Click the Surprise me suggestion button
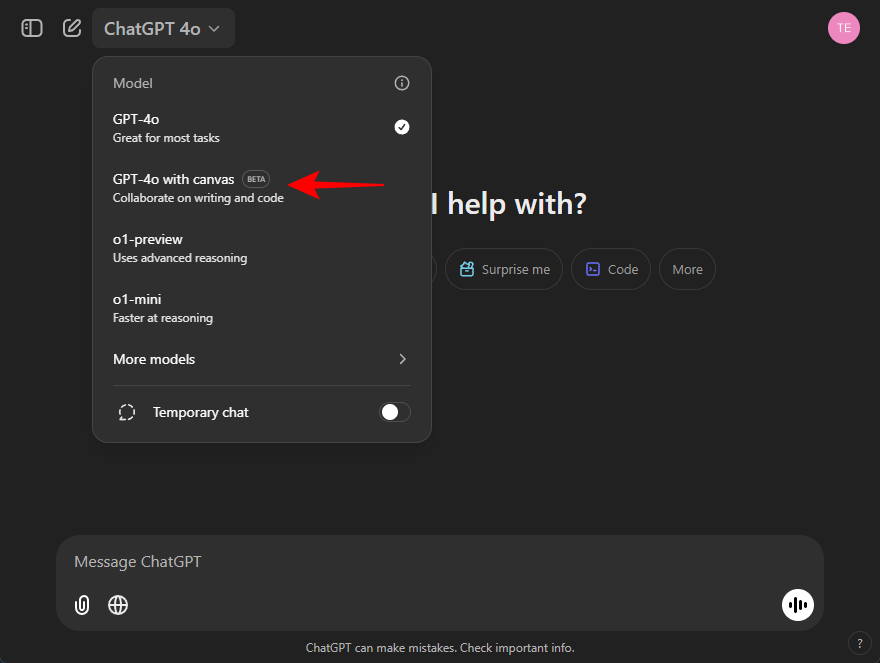880x663 pixels. click(x=503, y=269)
